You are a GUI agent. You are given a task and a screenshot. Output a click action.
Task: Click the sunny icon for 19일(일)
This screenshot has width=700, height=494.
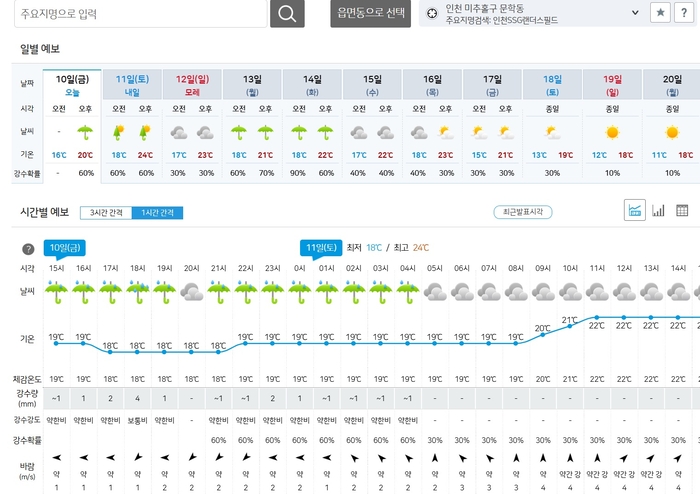click(x=612, y=131)
